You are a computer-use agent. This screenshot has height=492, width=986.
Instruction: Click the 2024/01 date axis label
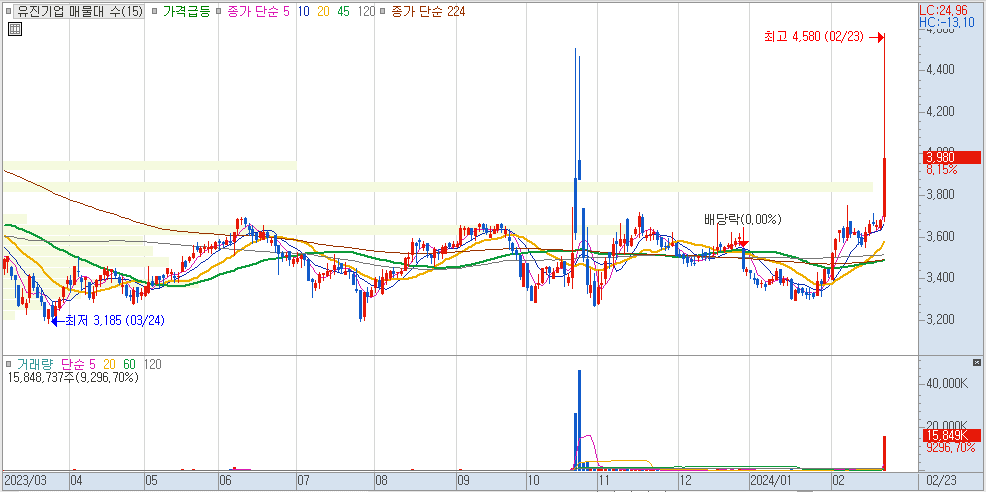click(772, 480)
